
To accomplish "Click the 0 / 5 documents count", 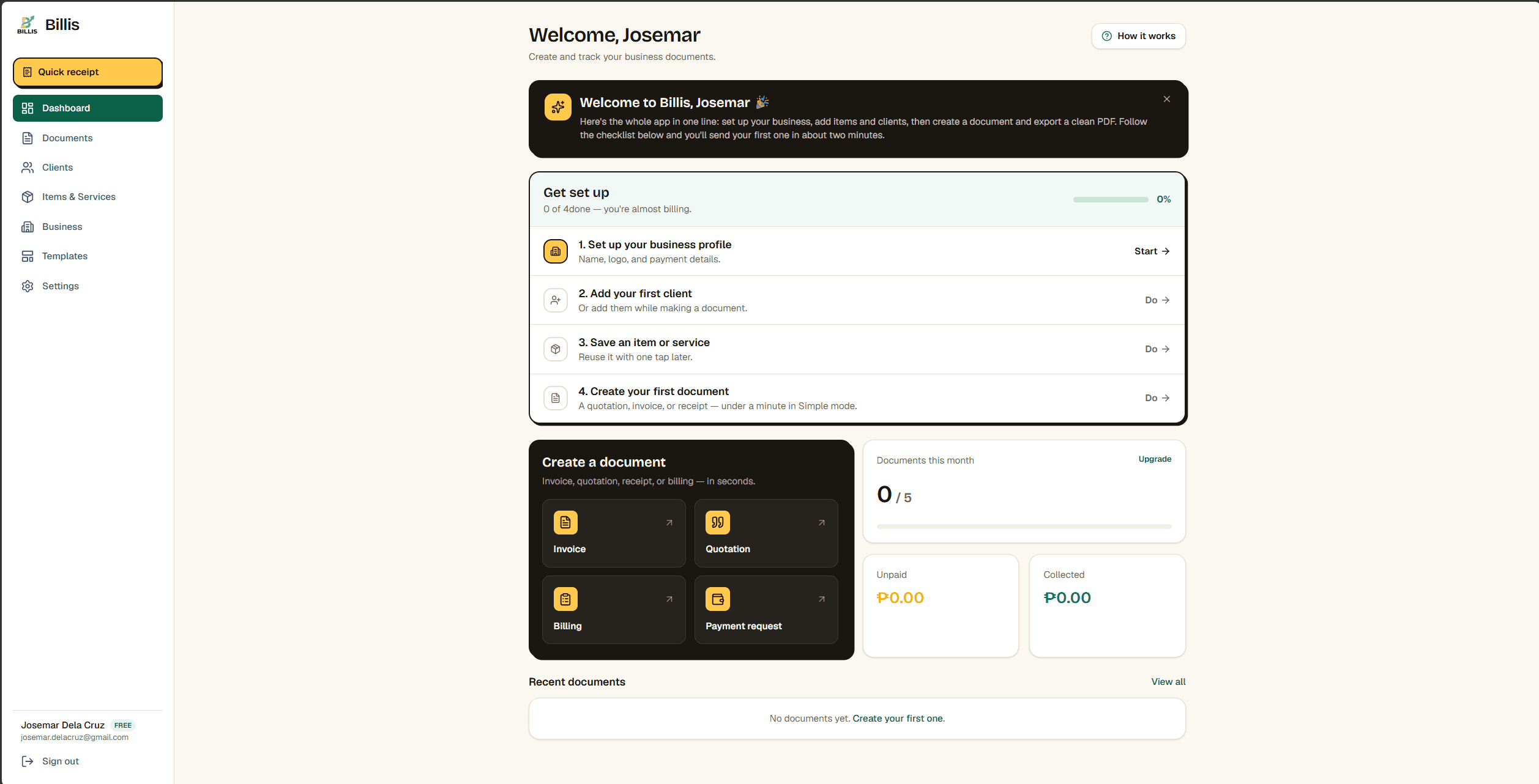I will [x=894, y=495].
